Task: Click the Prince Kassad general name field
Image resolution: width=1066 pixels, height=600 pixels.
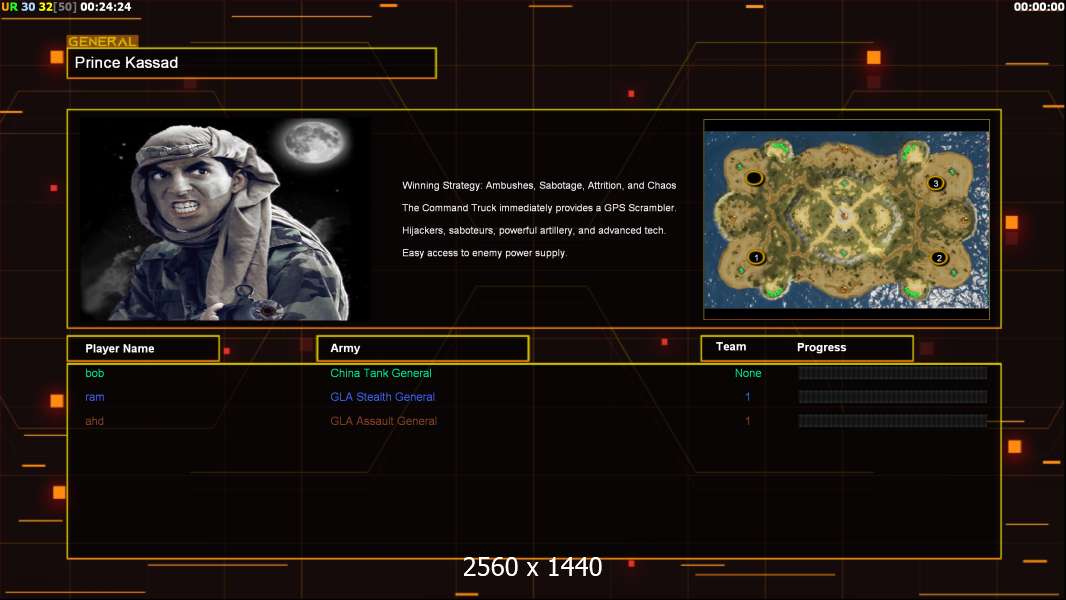Action: click(252, 63)
